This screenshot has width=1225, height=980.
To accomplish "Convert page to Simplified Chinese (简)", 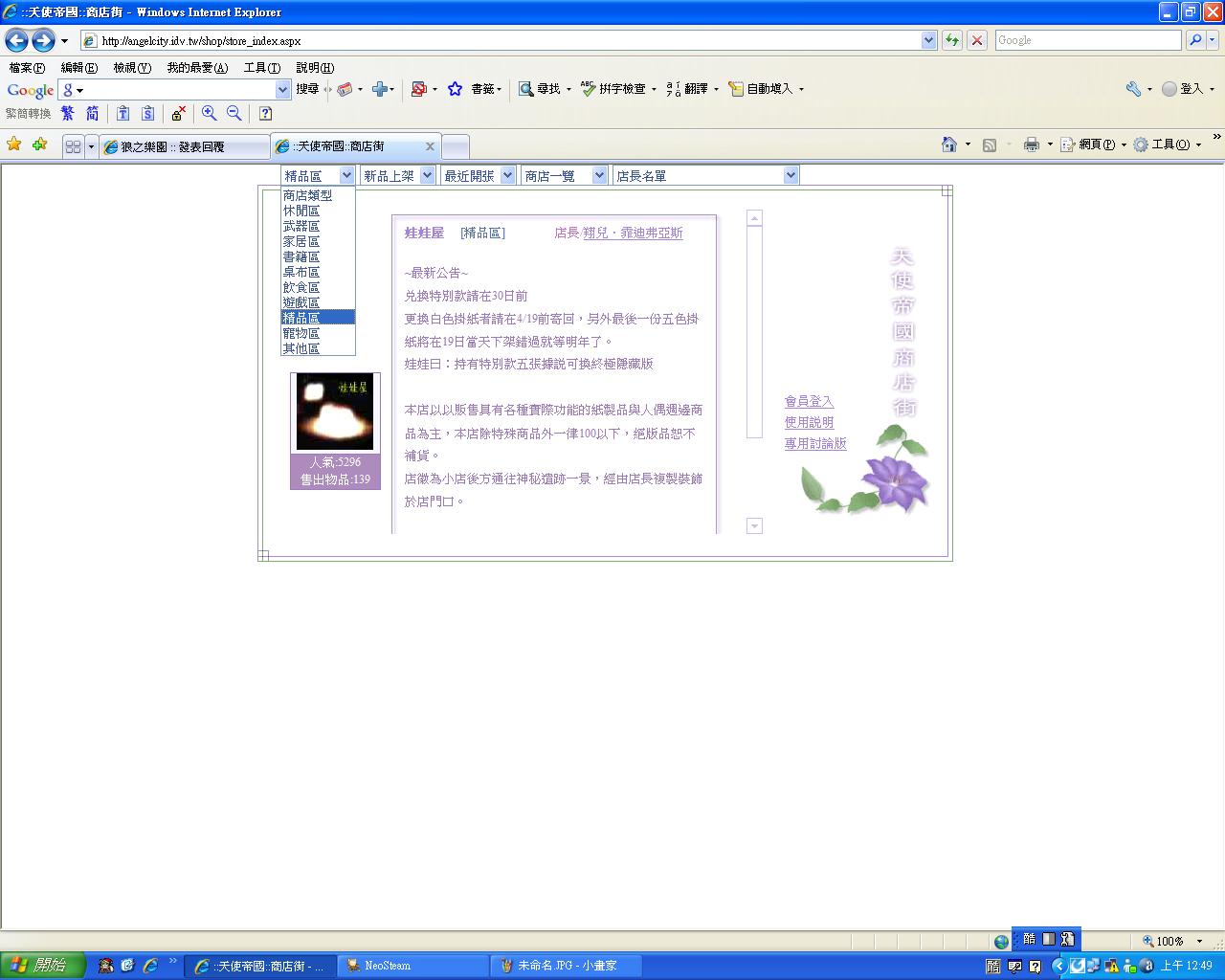I will [92, 113].
